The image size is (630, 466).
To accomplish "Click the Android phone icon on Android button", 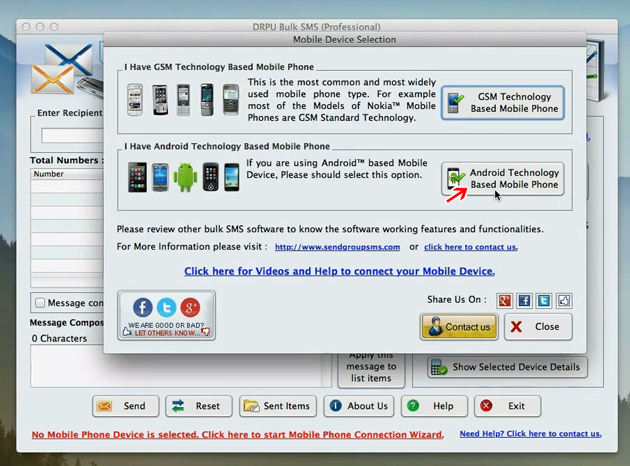I will pos(455,178).
